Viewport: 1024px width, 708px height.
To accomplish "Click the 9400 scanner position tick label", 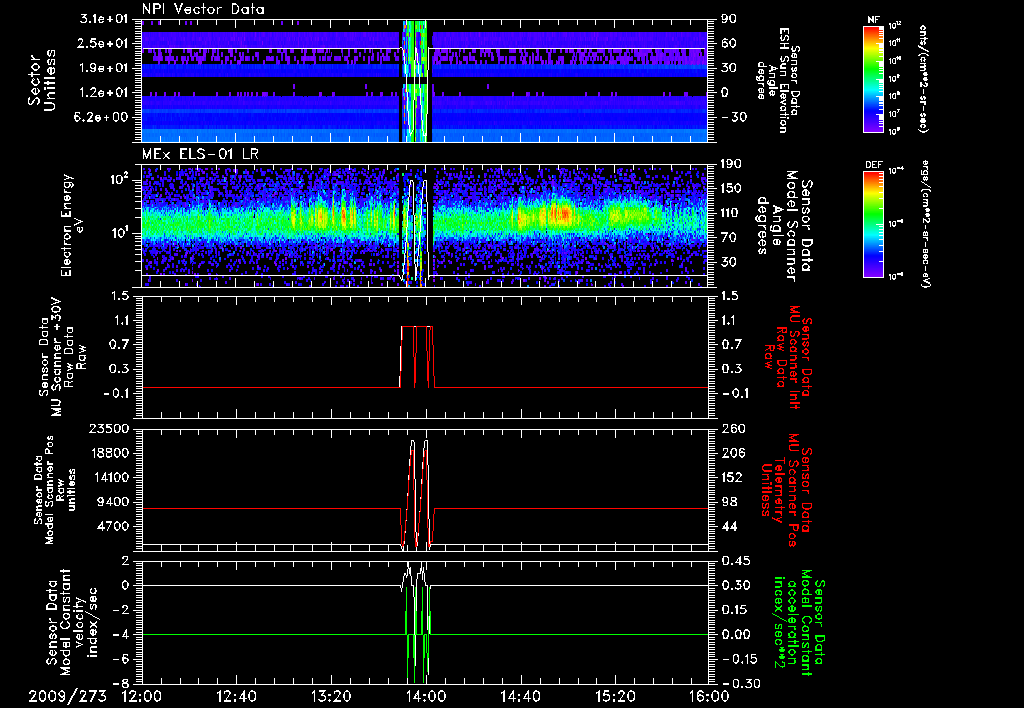I will pos(115,502).
